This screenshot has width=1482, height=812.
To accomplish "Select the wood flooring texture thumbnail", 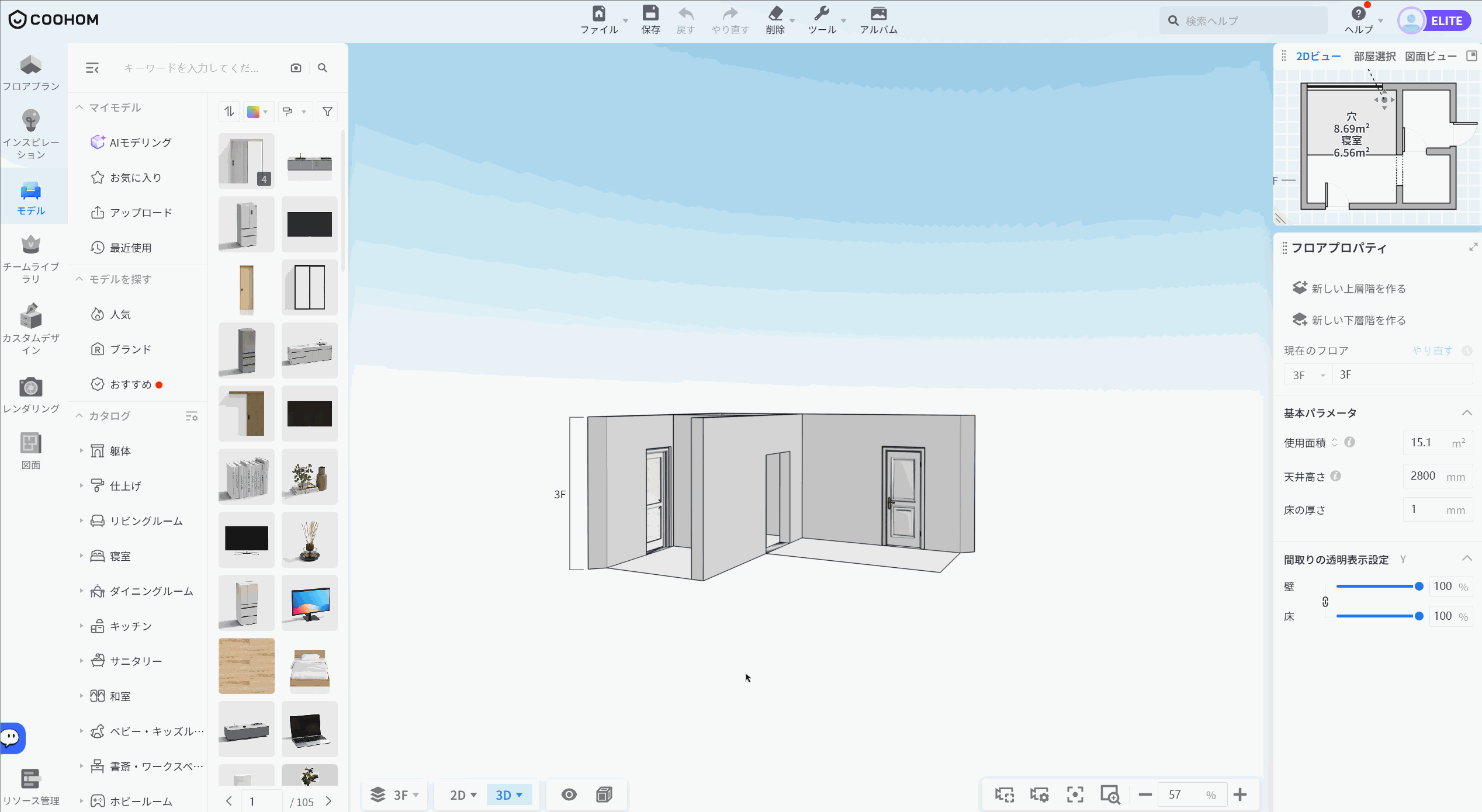I will coord(247,666).
